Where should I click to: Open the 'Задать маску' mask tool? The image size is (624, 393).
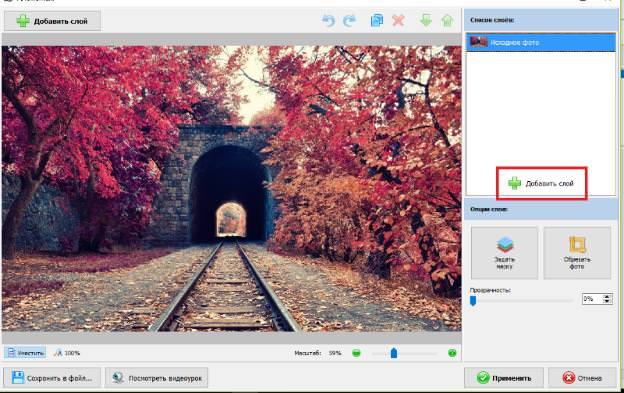pyautogui.click(x=504, y=253)
